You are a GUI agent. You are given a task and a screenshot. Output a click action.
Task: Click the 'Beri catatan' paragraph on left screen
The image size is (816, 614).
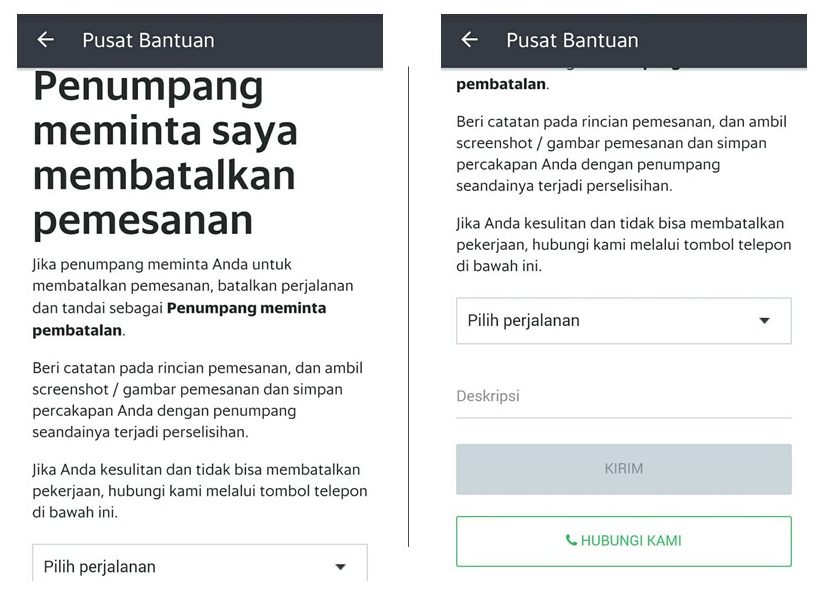tap(198, 400)
